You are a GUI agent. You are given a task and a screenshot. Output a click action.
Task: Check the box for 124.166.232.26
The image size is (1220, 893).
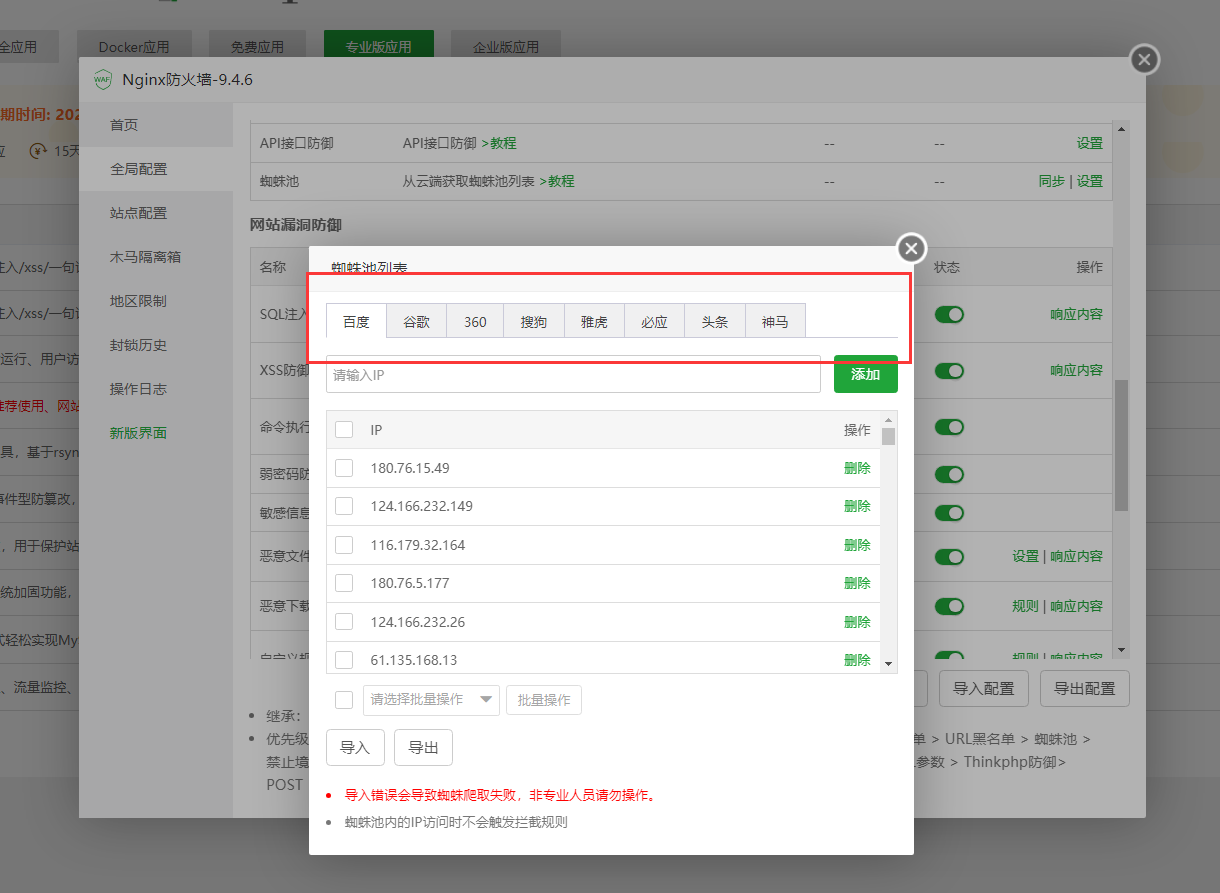tap(344, 622)
